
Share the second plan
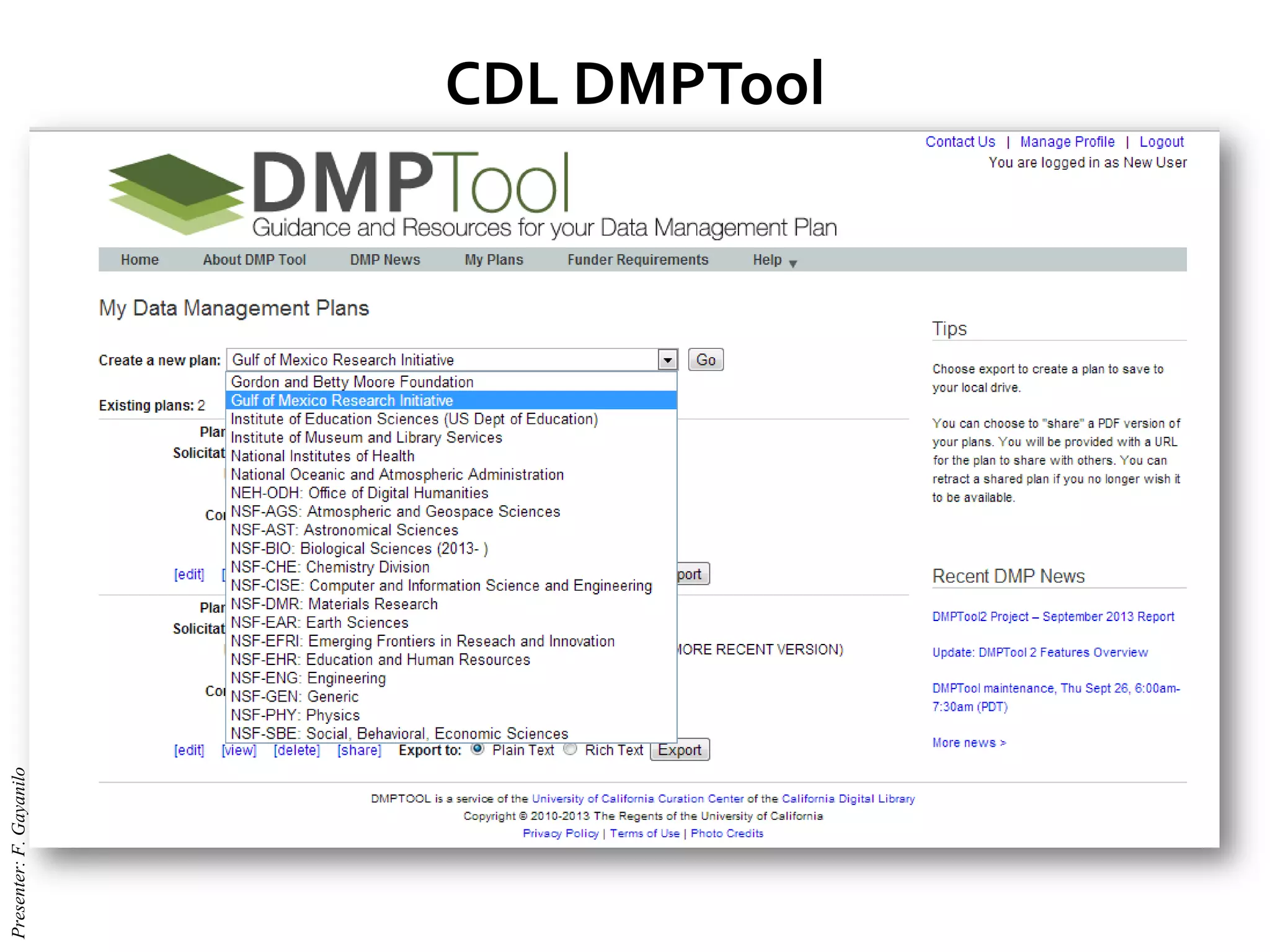[359, 751]
